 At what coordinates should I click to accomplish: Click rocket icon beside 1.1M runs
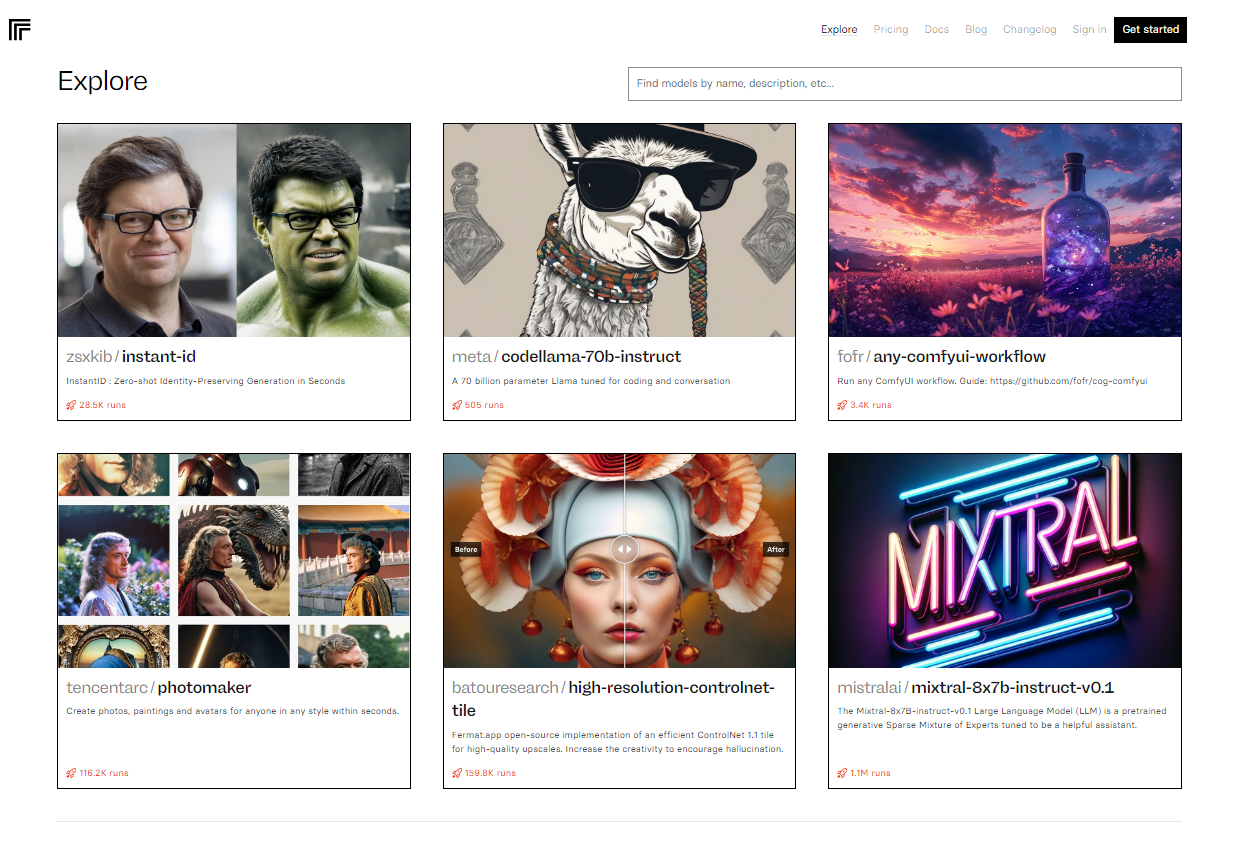842,773
